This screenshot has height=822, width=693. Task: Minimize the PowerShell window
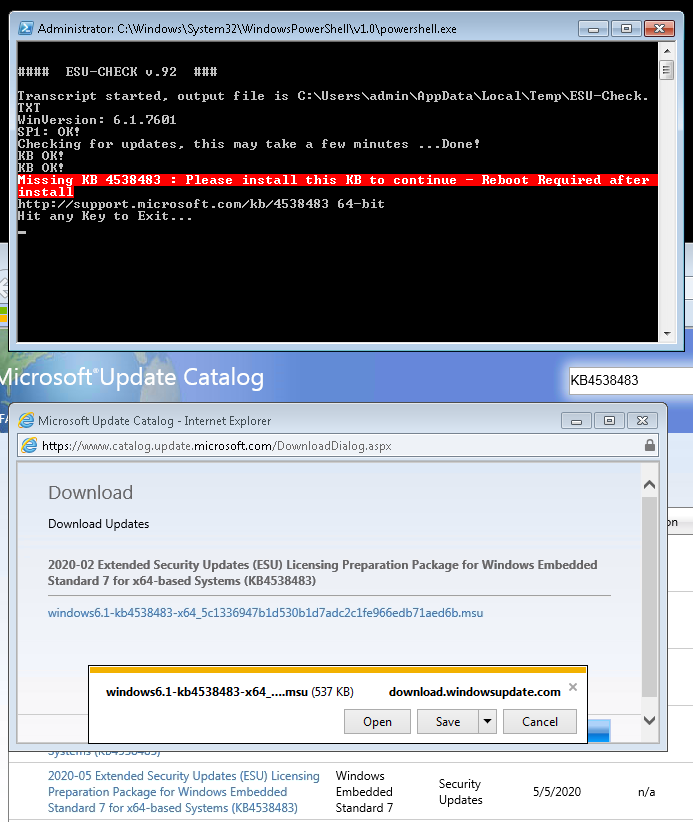pos(593,29)
